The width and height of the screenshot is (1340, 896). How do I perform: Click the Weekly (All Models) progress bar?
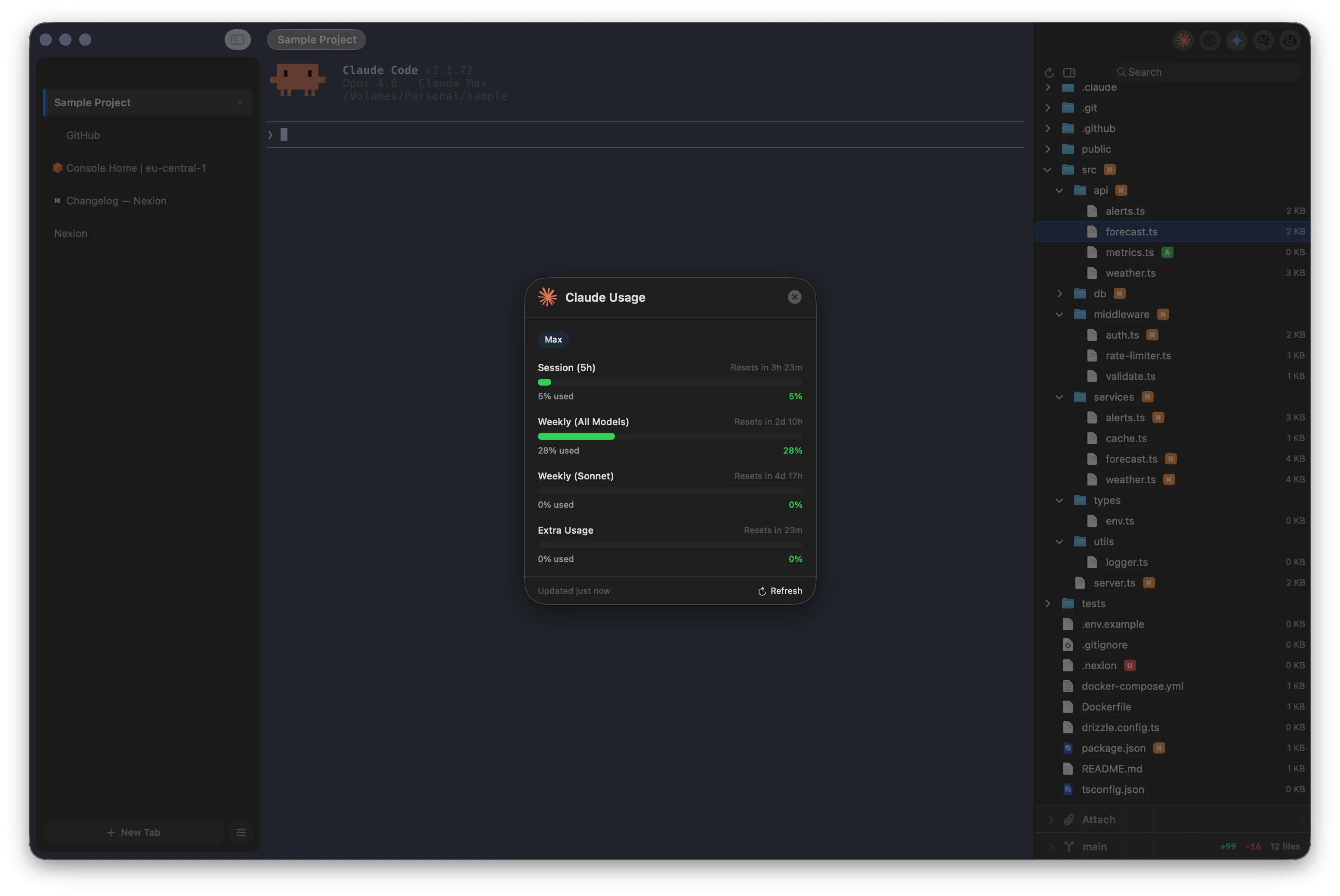670,436
